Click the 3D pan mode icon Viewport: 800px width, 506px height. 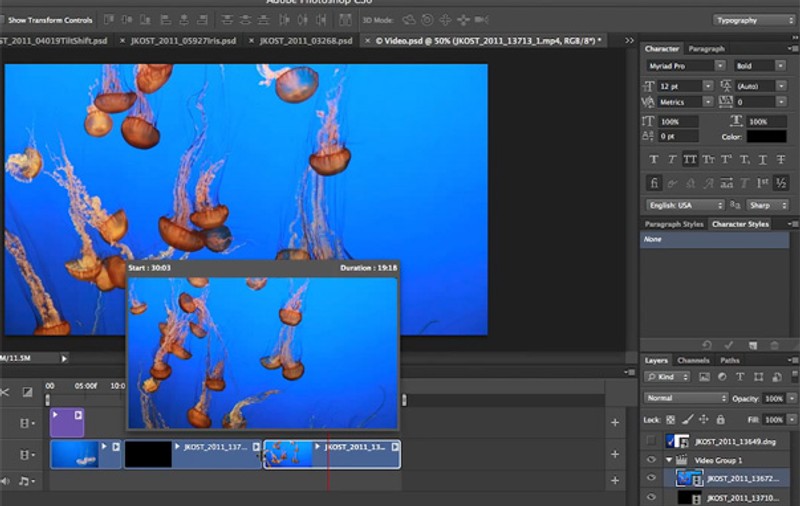[445, 20]
